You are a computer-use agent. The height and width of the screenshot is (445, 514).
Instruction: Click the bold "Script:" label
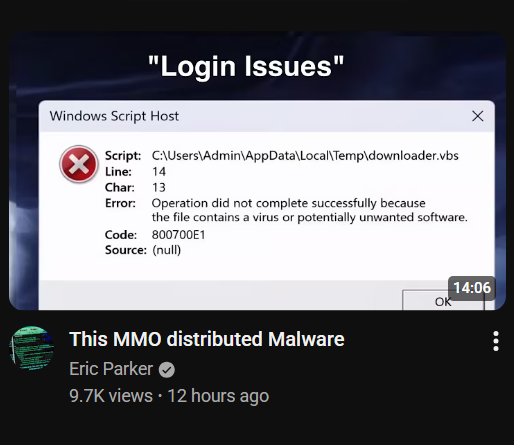pos(123,156)
